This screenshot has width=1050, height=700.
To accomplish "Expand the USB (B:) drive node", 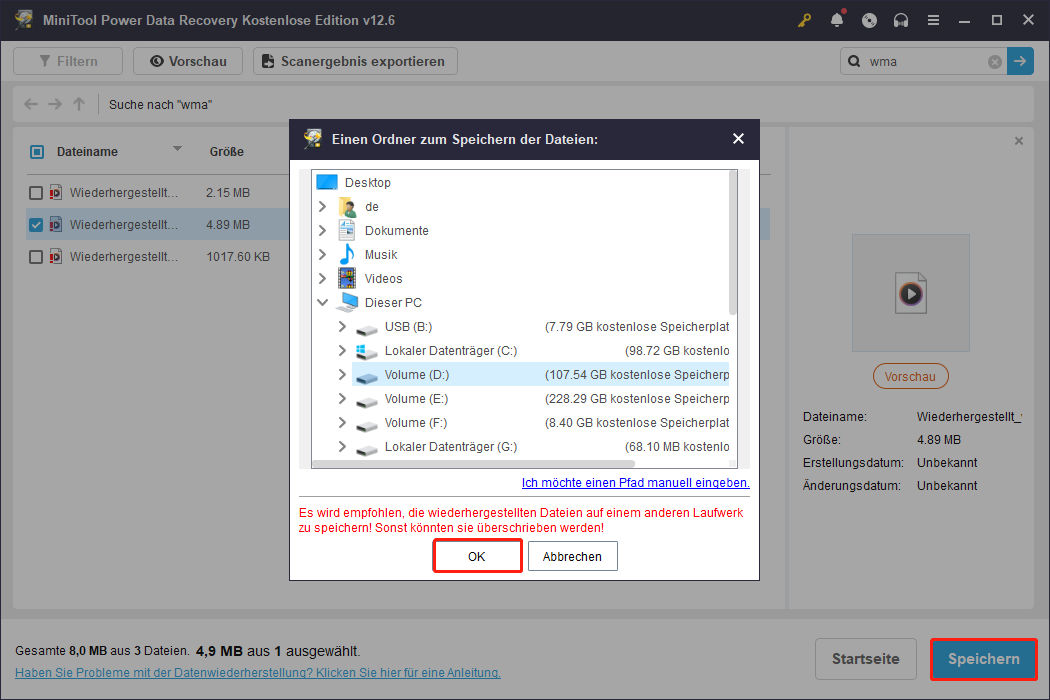I will coord(342,327).
